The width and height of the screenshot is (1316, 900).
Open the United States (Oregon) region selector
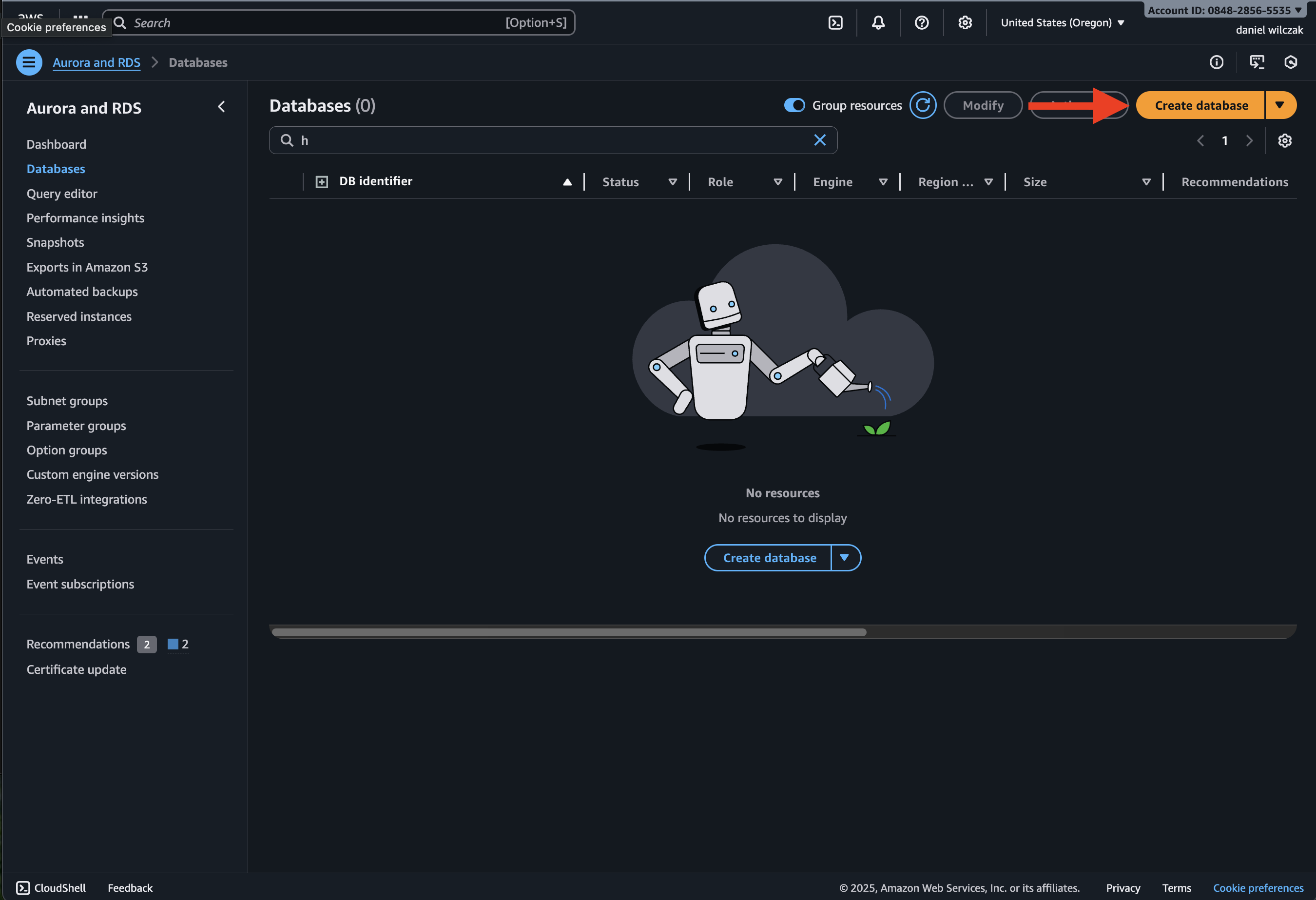click(1062, 22)
